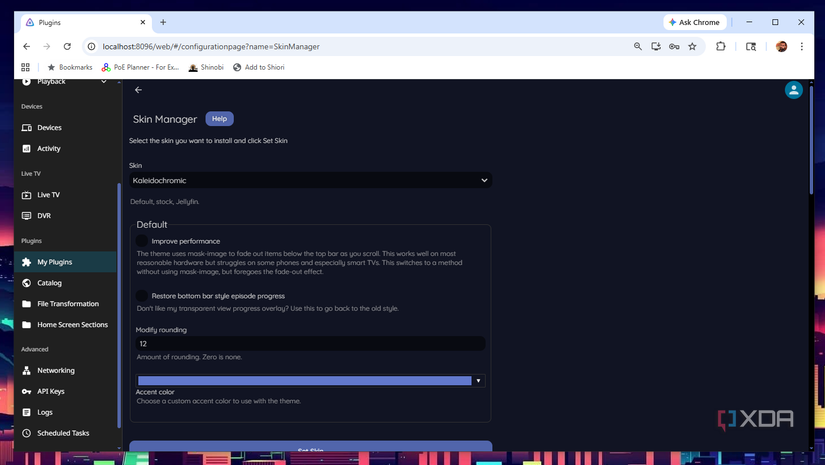Go back with the arrow above Skin Manager
Screen dimensions: 825x465
pyautogui.click(x=138, y=90)
